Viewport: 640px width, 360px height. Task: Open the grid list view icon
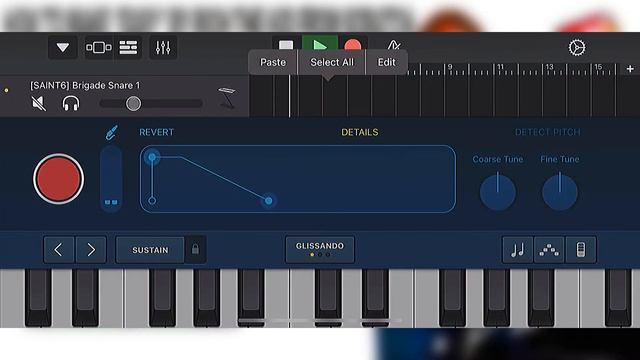[x=128, y=48]
